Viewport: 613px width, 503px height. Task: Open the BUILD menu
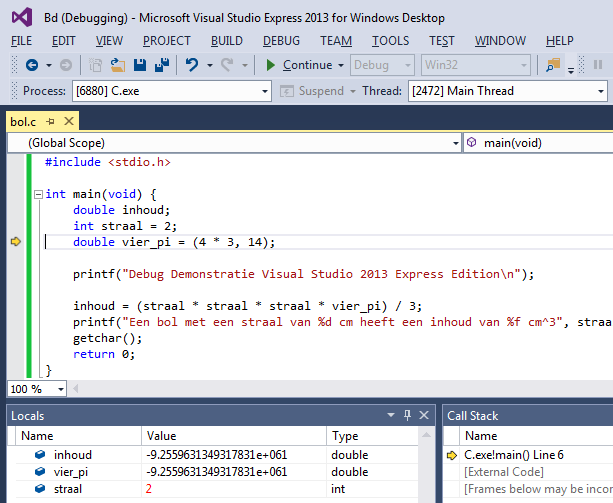[227, 40]
